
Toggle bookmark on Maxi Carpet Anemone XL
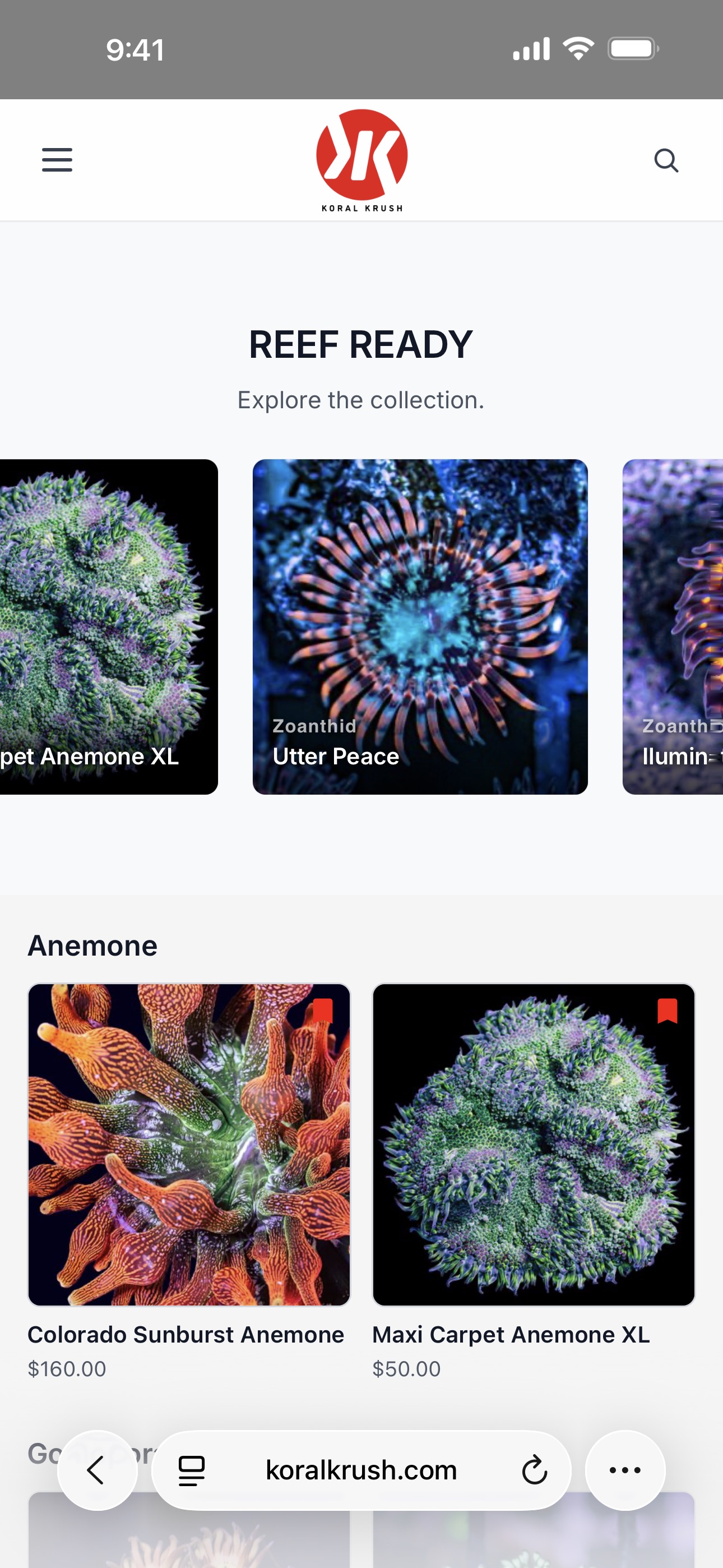pyautogui.click(x=667, y=1011)
